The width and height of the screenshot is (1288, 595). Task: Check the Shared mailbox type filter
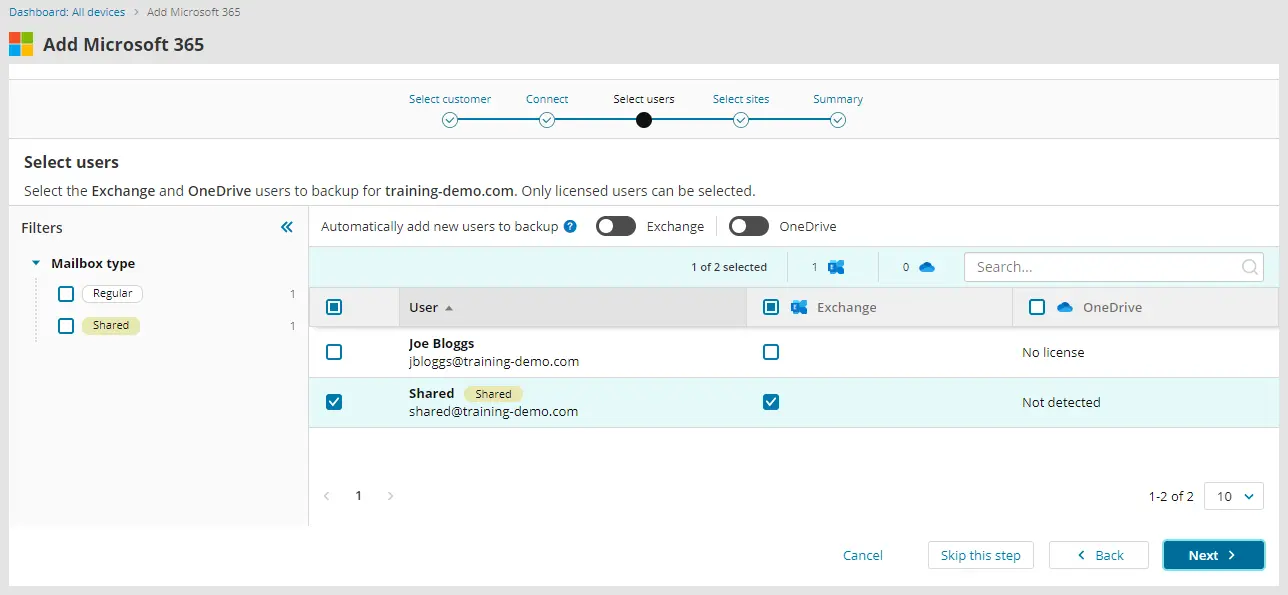[66, 326]
